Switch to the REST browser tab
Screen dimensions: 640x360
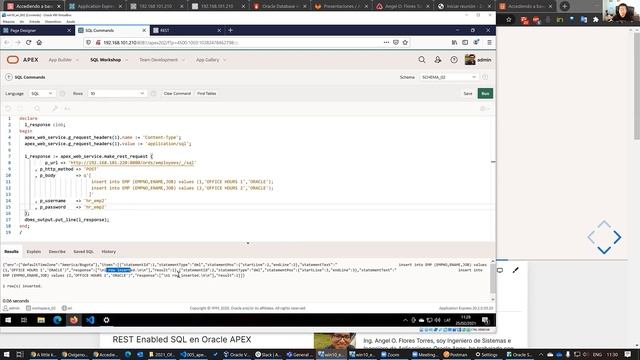click(187, 30)
